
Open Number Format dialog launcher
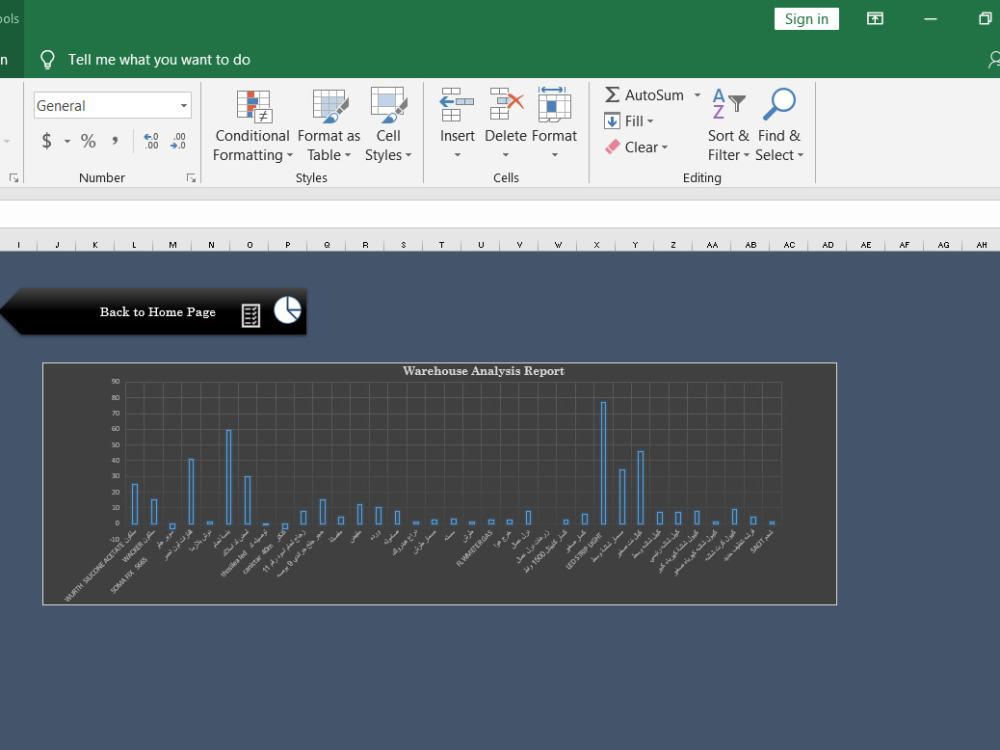click(191, 178)
